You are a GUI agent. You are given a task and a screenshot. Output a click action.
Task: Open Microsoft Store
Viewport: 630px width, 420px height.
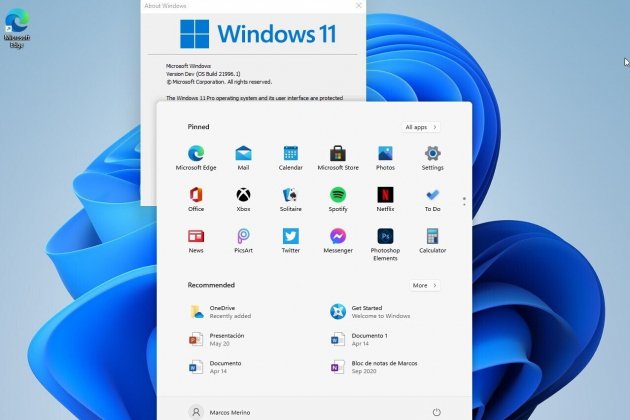click(338, 158)
